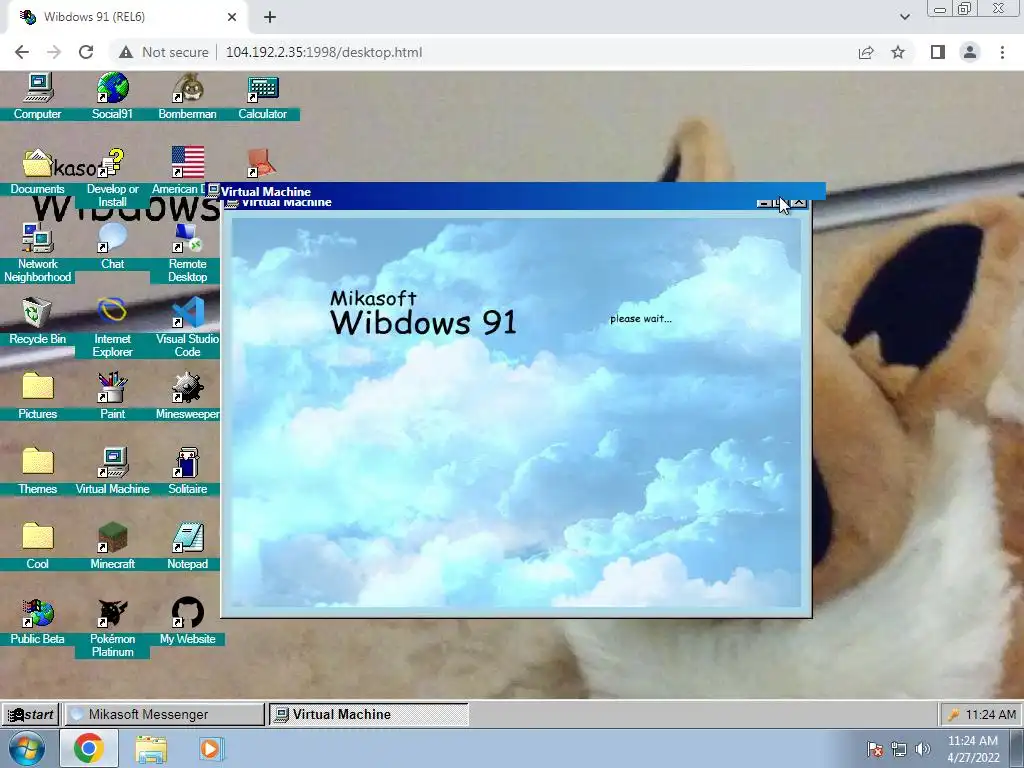Click the Wibdows start button

pos(31,714)
